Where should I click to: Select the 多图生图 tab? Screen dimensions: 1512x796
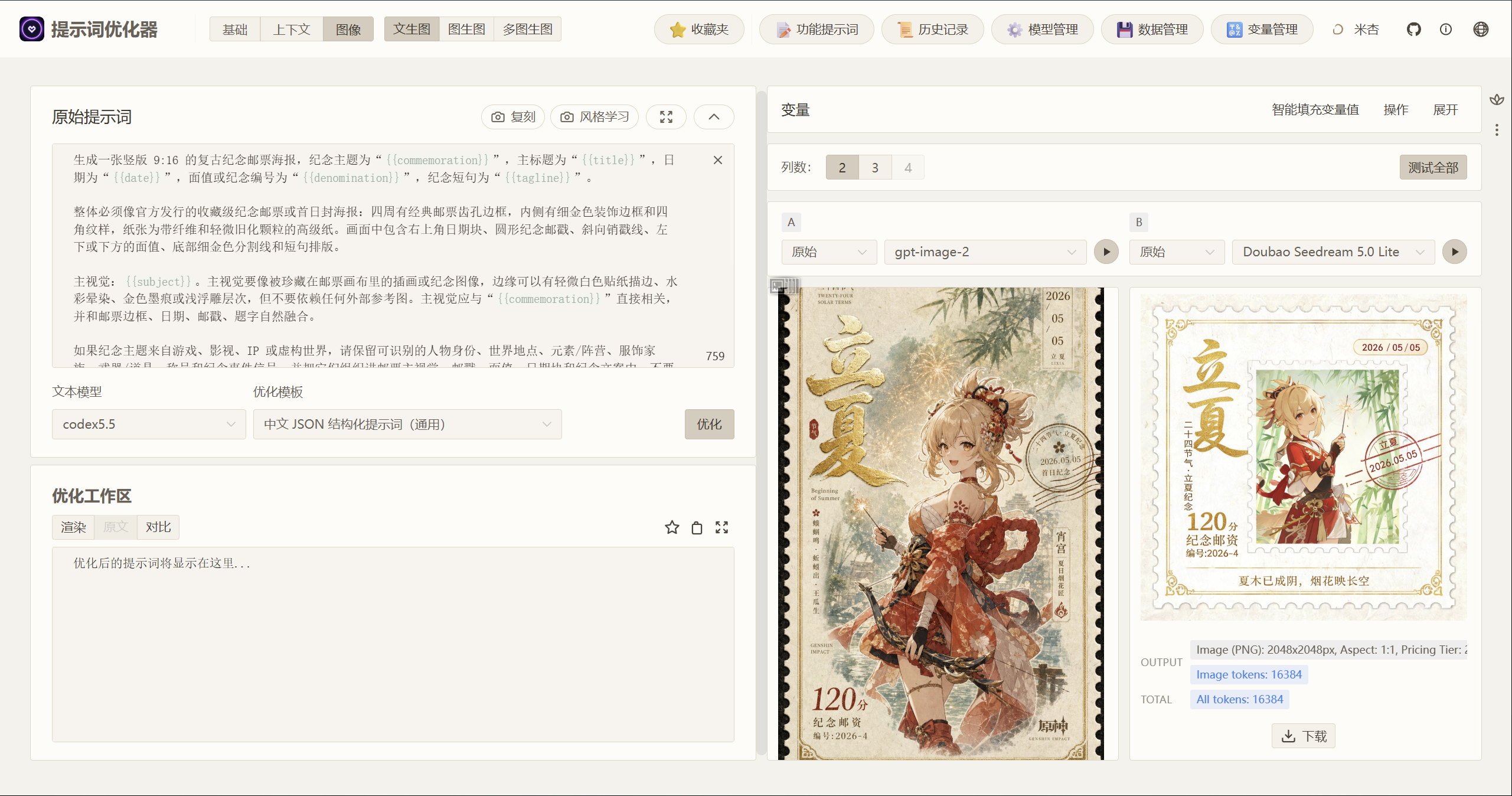527,29
